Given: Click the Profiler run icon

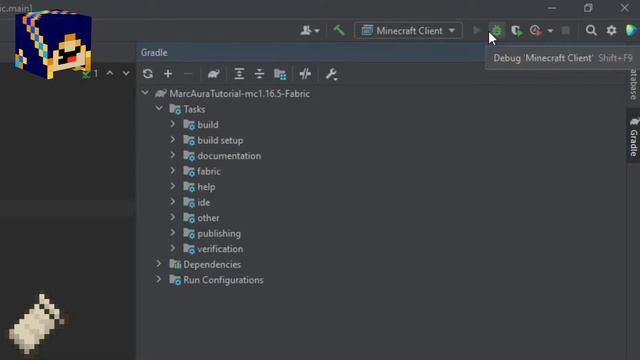Looking at the screenshot, I should pos(536,31).
